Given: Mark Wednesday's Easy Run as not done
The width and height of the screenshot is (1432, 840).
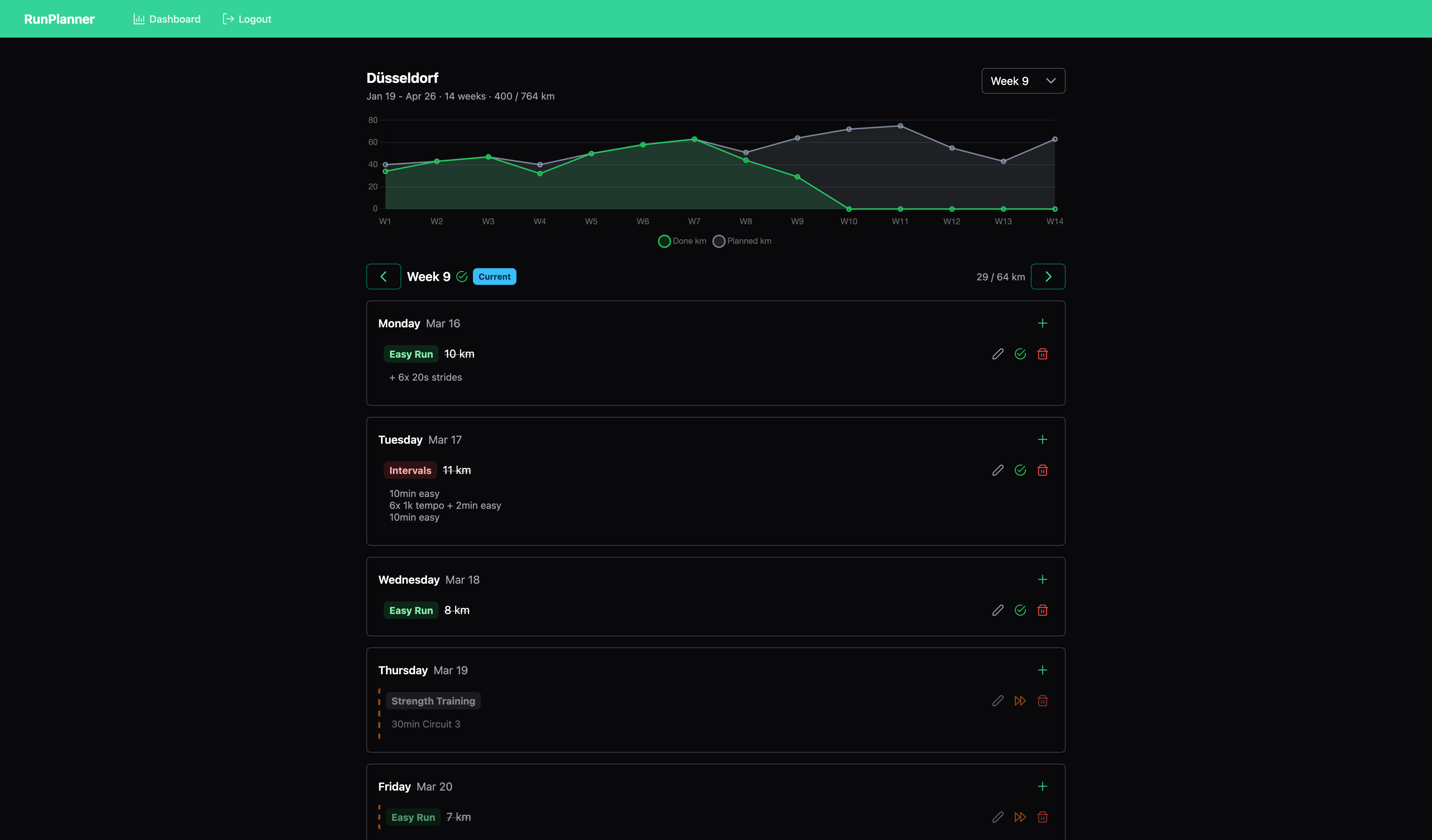Looking at the screenshot, I should [1020, 610].
